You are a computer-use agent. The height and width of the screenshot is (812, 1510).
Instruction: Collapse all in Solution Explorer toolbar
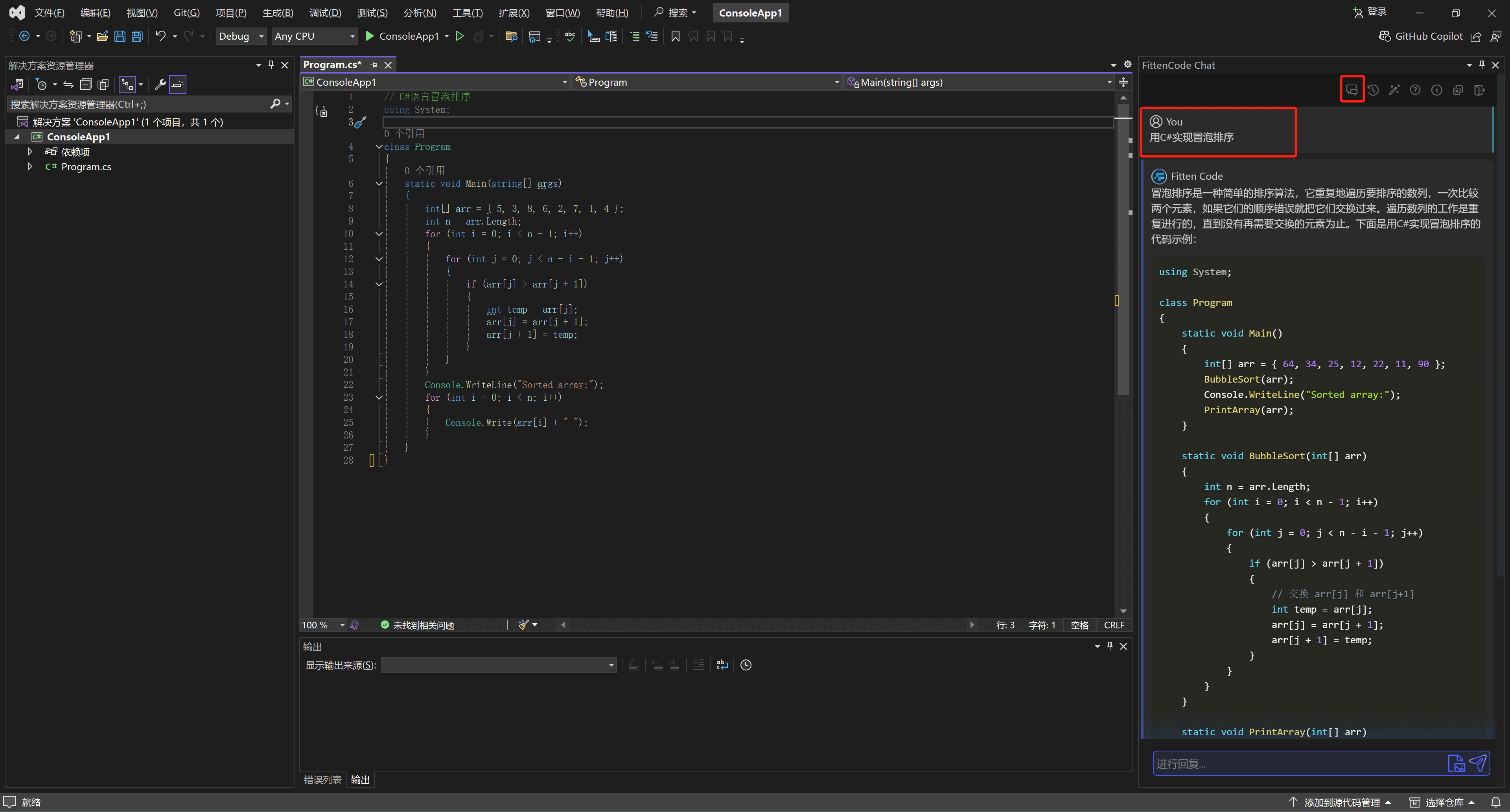point(86,85)
